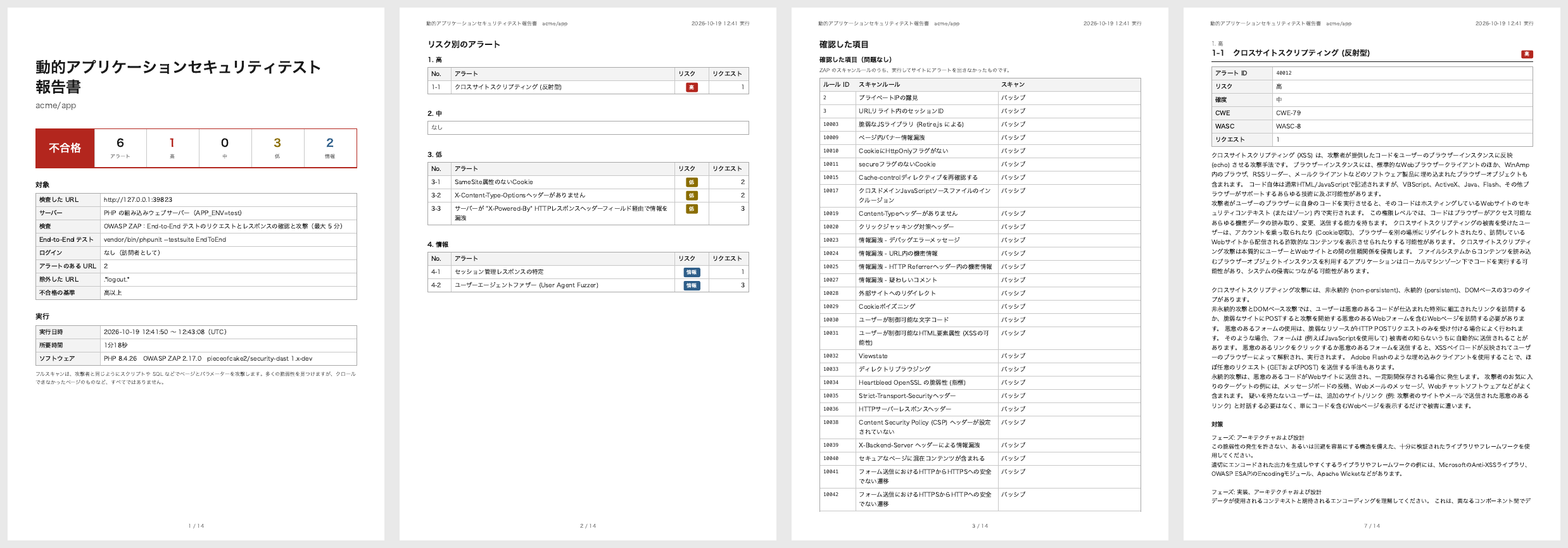Click the software row with OWASP ZAP 2.17.0

(x=196, y=359)
